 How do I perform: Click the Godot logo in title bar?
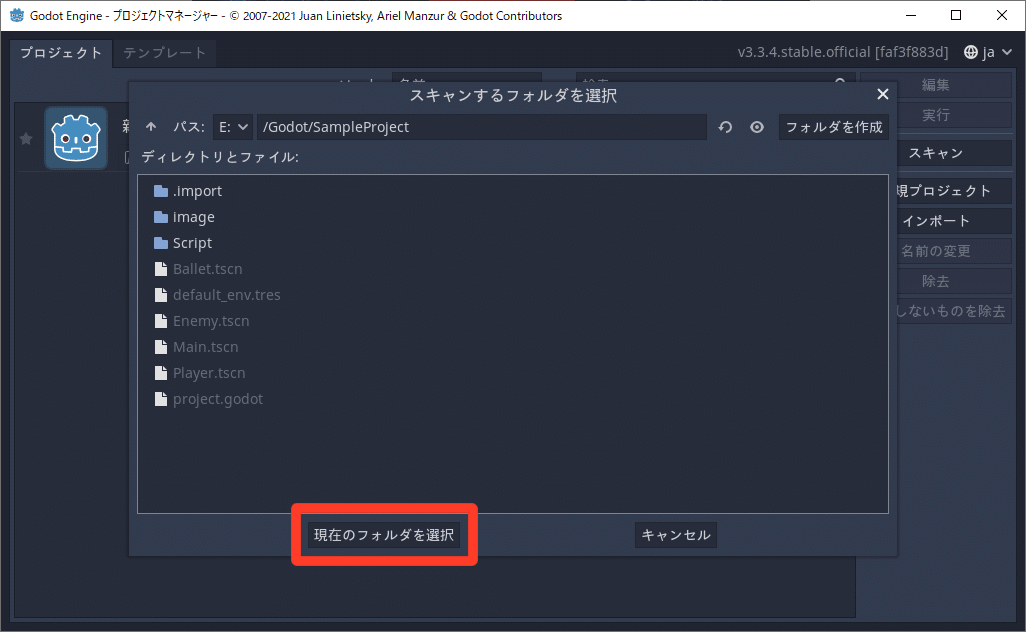point(16,15)
